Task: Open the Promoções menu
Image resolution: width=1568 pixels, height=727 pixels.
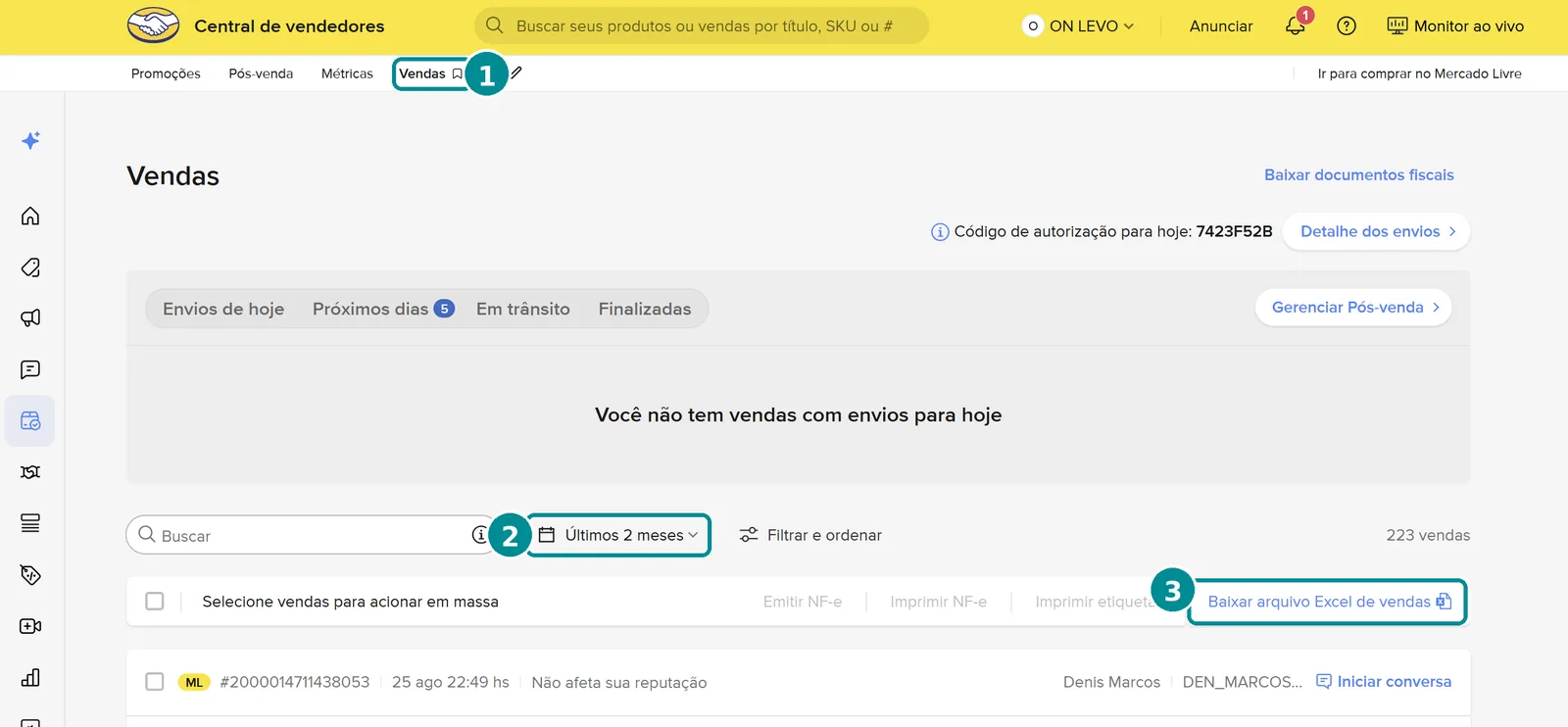Action: (x=166, y=73)
